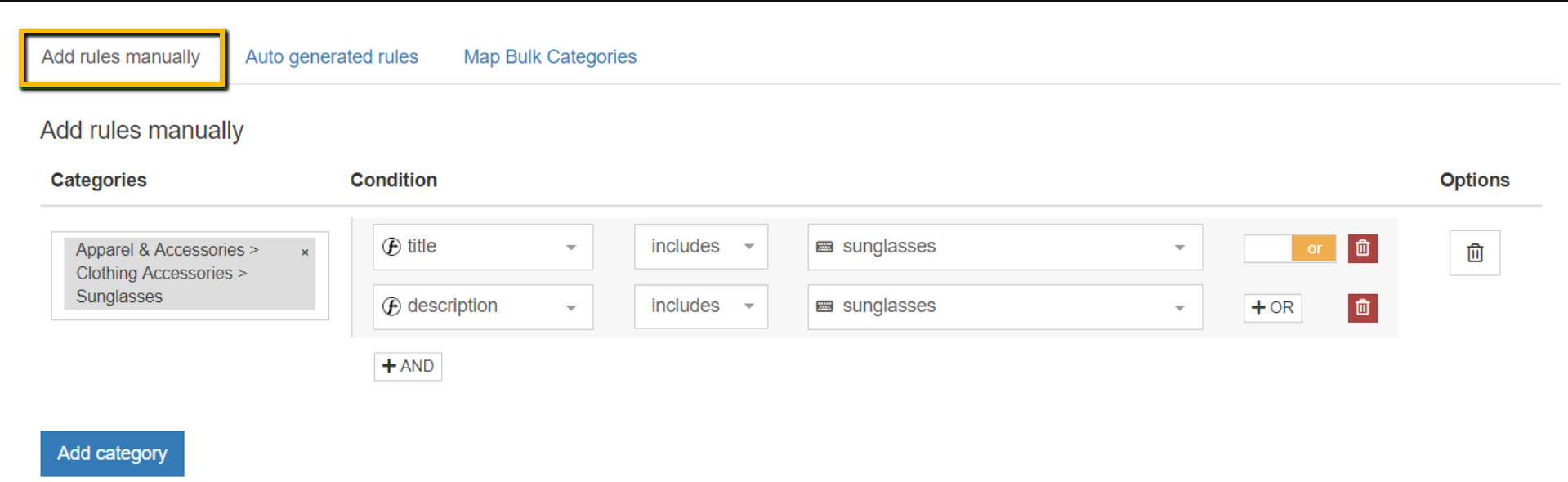Open the includes operator dropdown for description
The image size is (1568, 482).
point(748,306)
